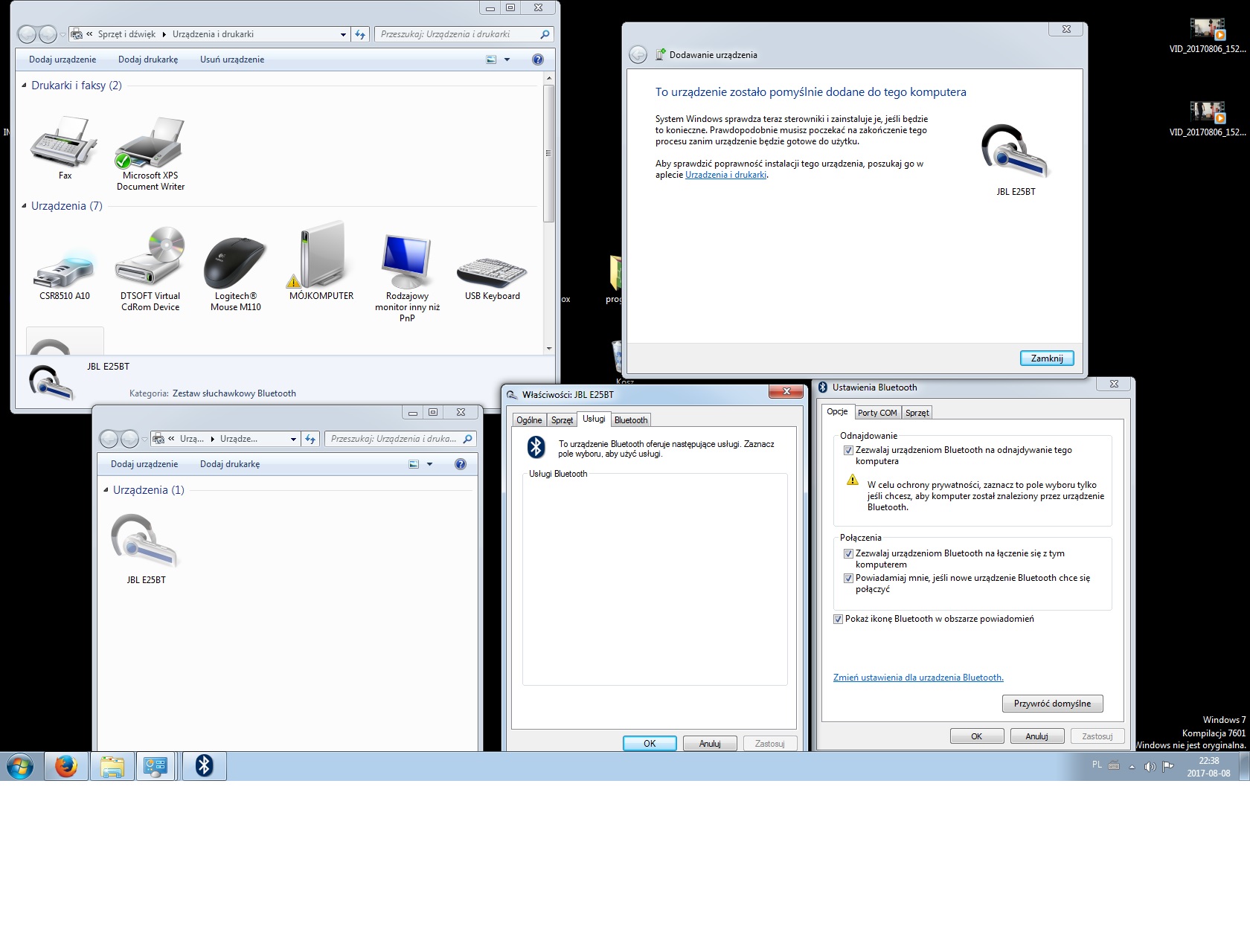Show hidden system tray icons
Viewport: 1250px width, 952px height.
[1132, 766]
